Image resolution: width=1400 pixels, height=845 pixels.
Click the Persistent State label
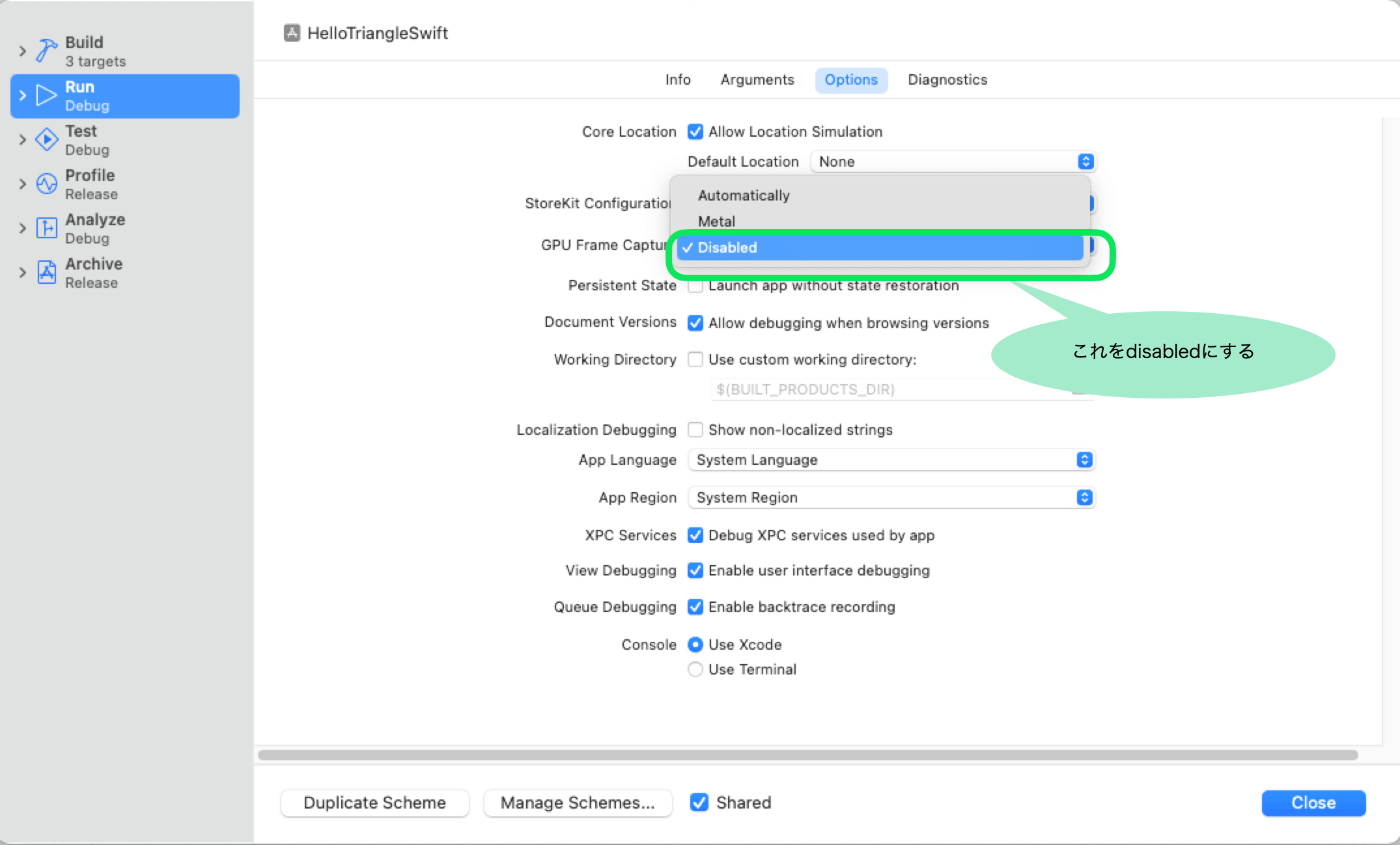click(622, 285)
